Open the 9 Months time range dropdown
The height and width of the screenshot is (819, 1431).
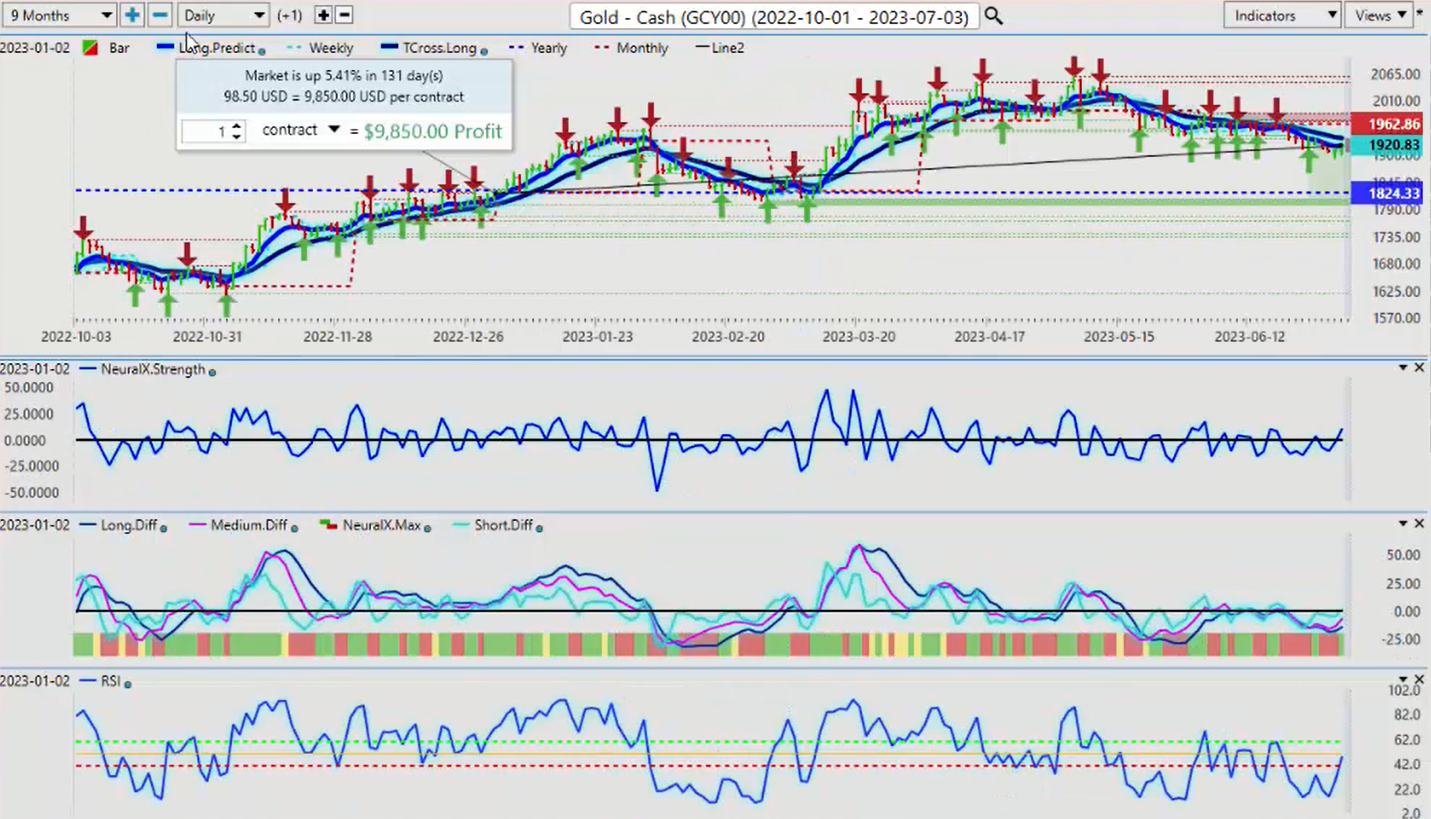pyautogui.click(x=59, y=15)
